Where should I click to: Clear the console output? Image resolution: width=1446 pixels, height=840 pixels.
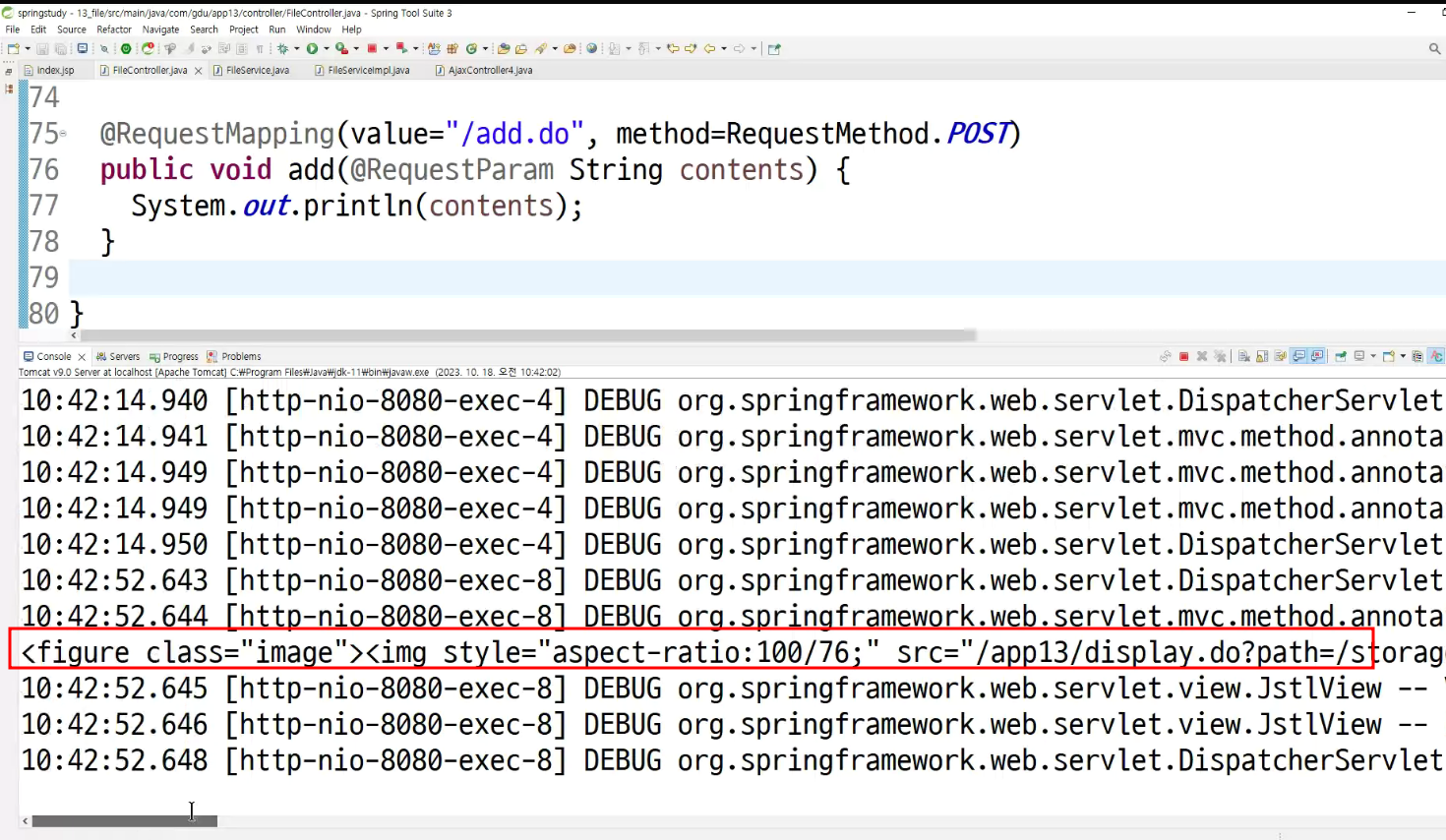(1243, 356)
